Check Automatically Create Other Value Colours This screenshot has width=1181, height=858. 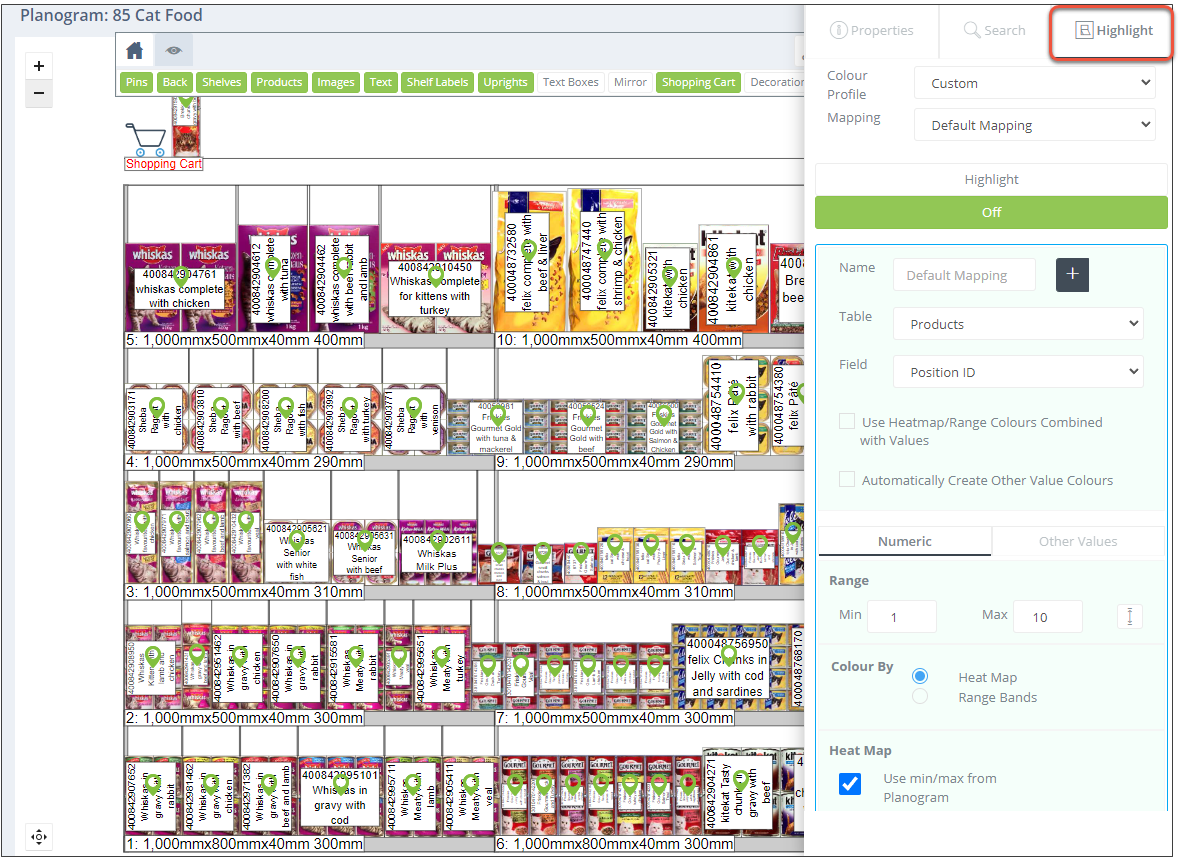pyautogui.click(x=847, y=480)
